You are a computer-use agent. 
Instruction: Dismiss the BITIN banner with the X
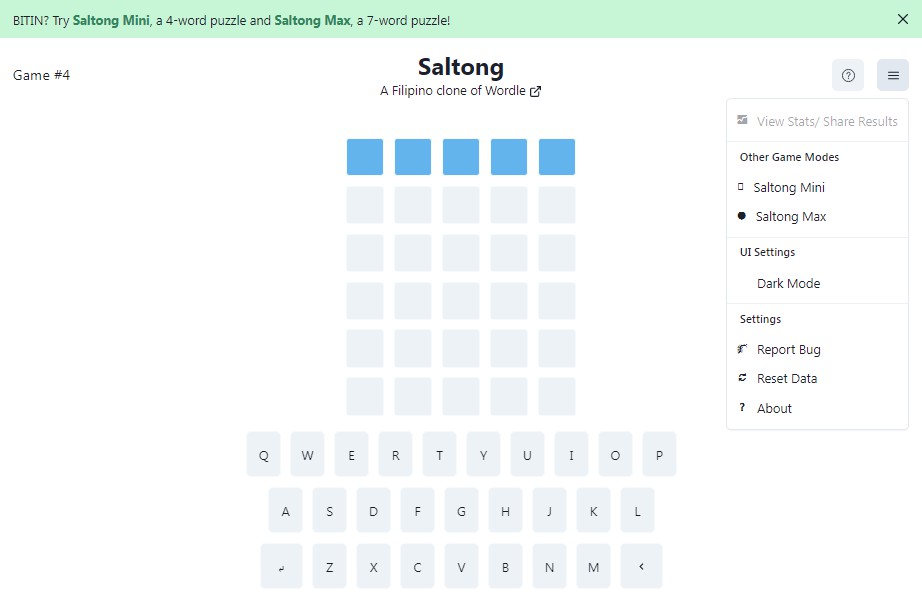[903, 18]
